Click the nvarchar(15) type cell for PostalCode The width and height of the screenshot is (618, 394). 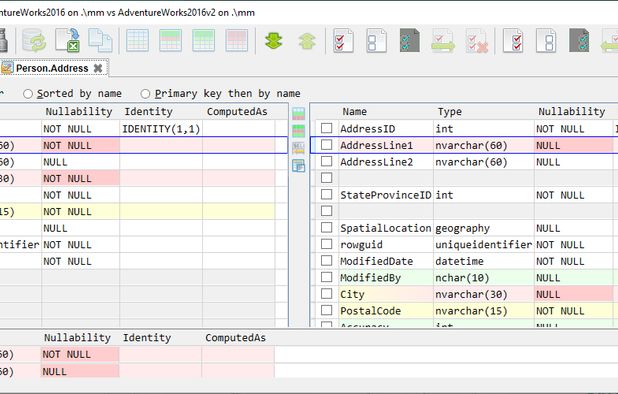click(x=484, y=311)
